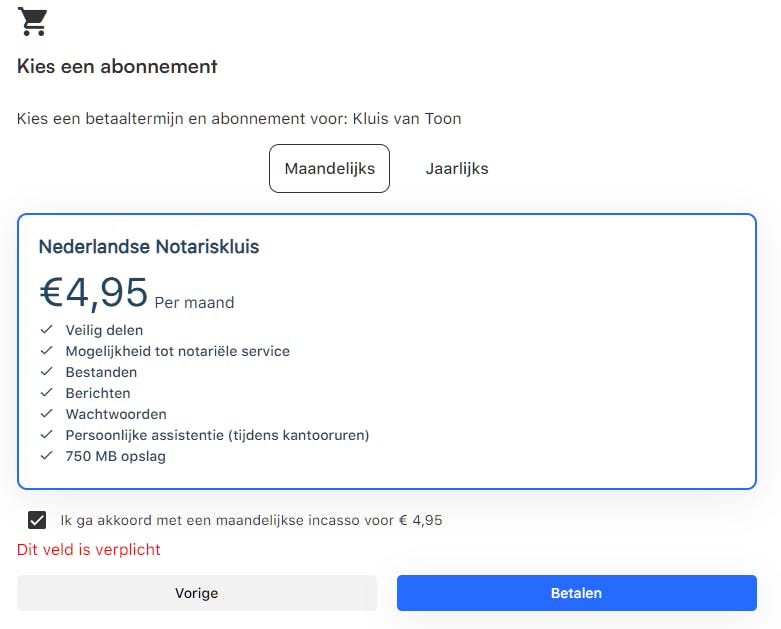Click the €4,95 price amount
This screenshot has height=629, width=781.
pyautogui.click(x=94, y=292)
